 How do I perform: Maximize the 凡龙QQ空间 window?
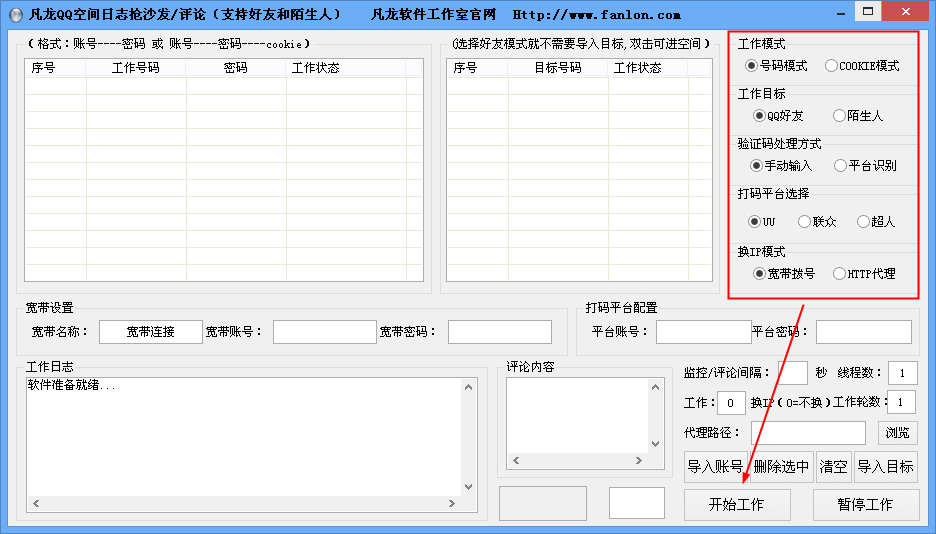(868, 11)
